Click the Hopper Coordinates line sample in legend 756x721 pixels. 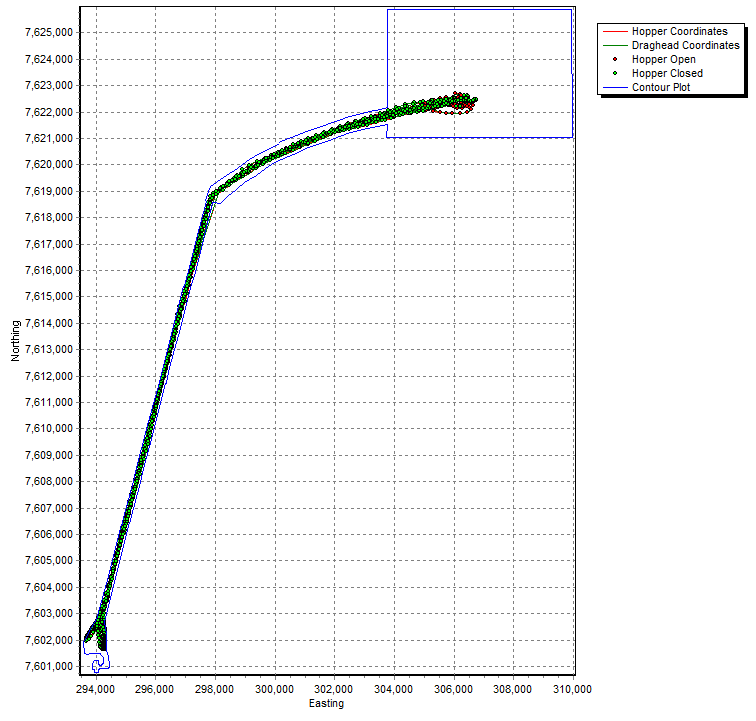click(614, 32)
